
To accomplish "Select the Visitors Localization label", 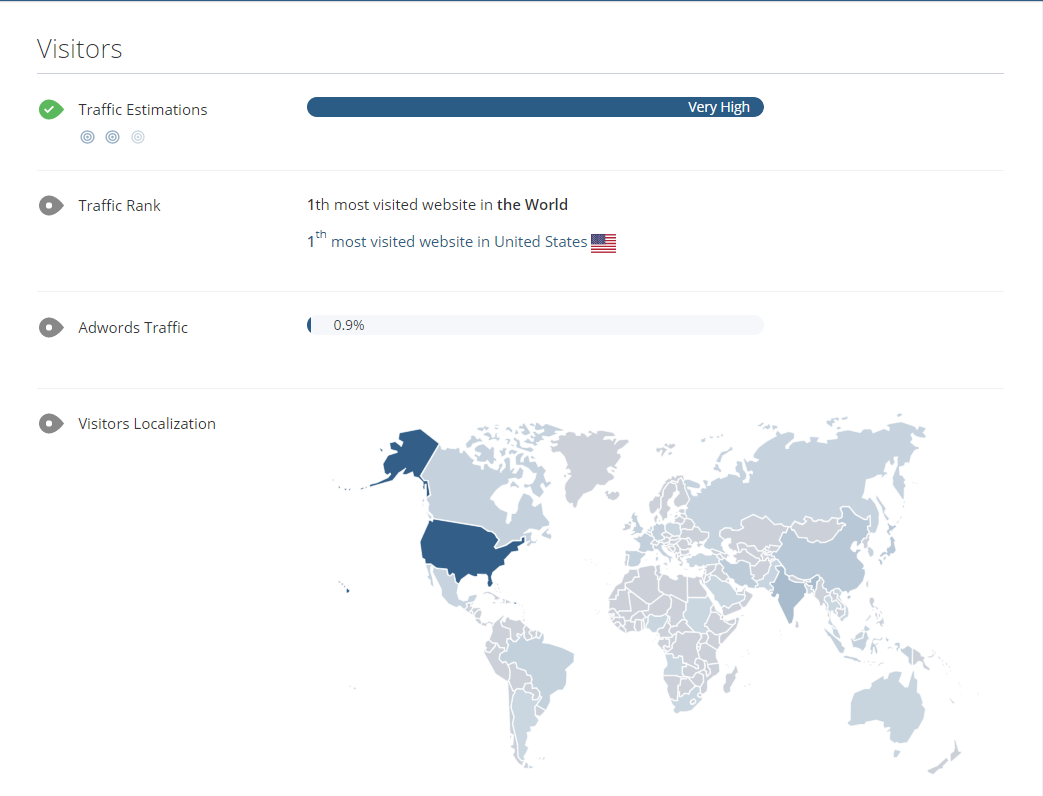I will click(x=147, y=424).
